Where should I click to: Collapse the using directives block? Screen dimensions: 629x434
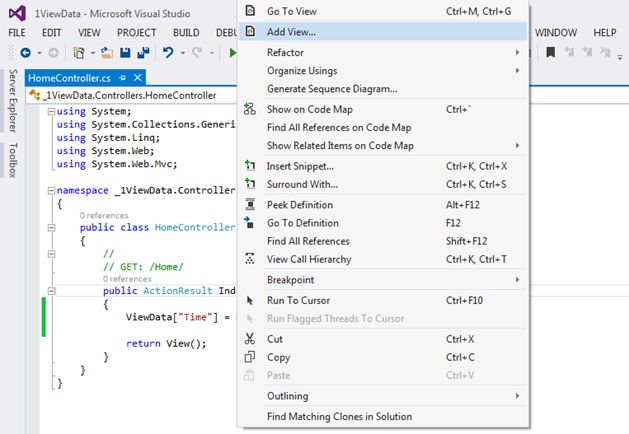(x=52, y=111)
